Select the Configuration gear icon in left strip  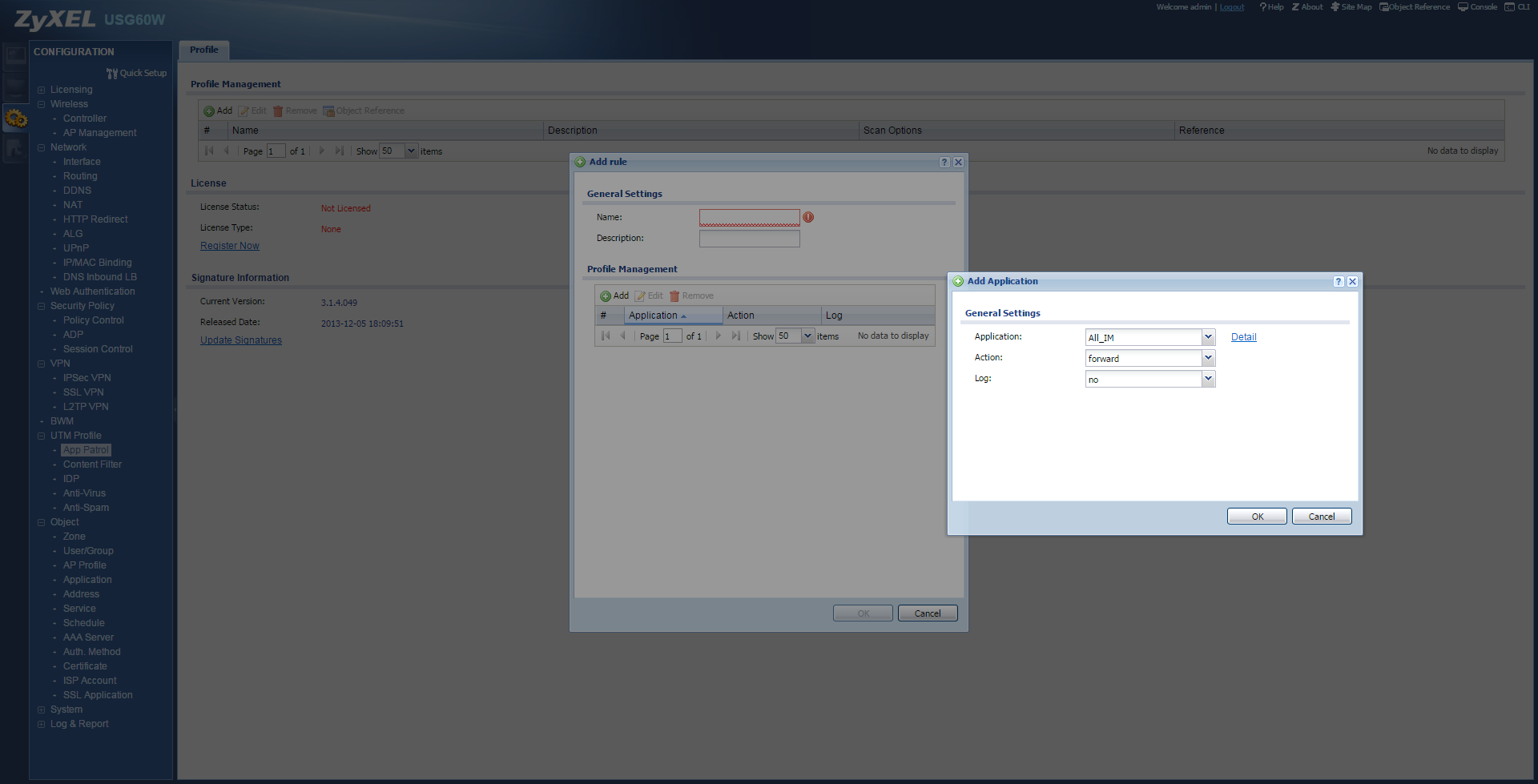[x=16, y=119]
